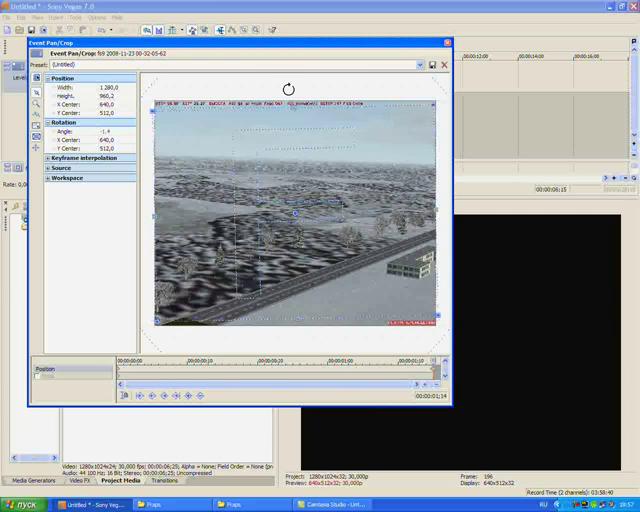
Task: Click Move Freely arrows icon in Pan/Crop
Action: [x=36, y=147]
